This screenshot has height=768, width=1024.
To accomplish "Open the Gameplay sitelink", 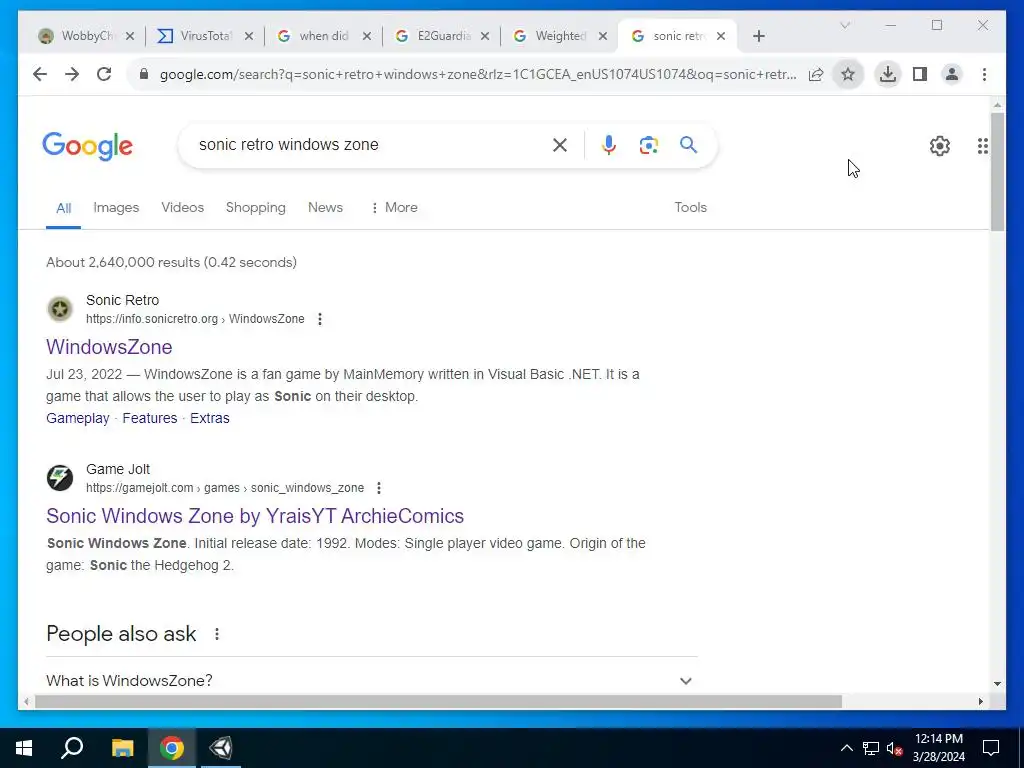I will 78,418.
